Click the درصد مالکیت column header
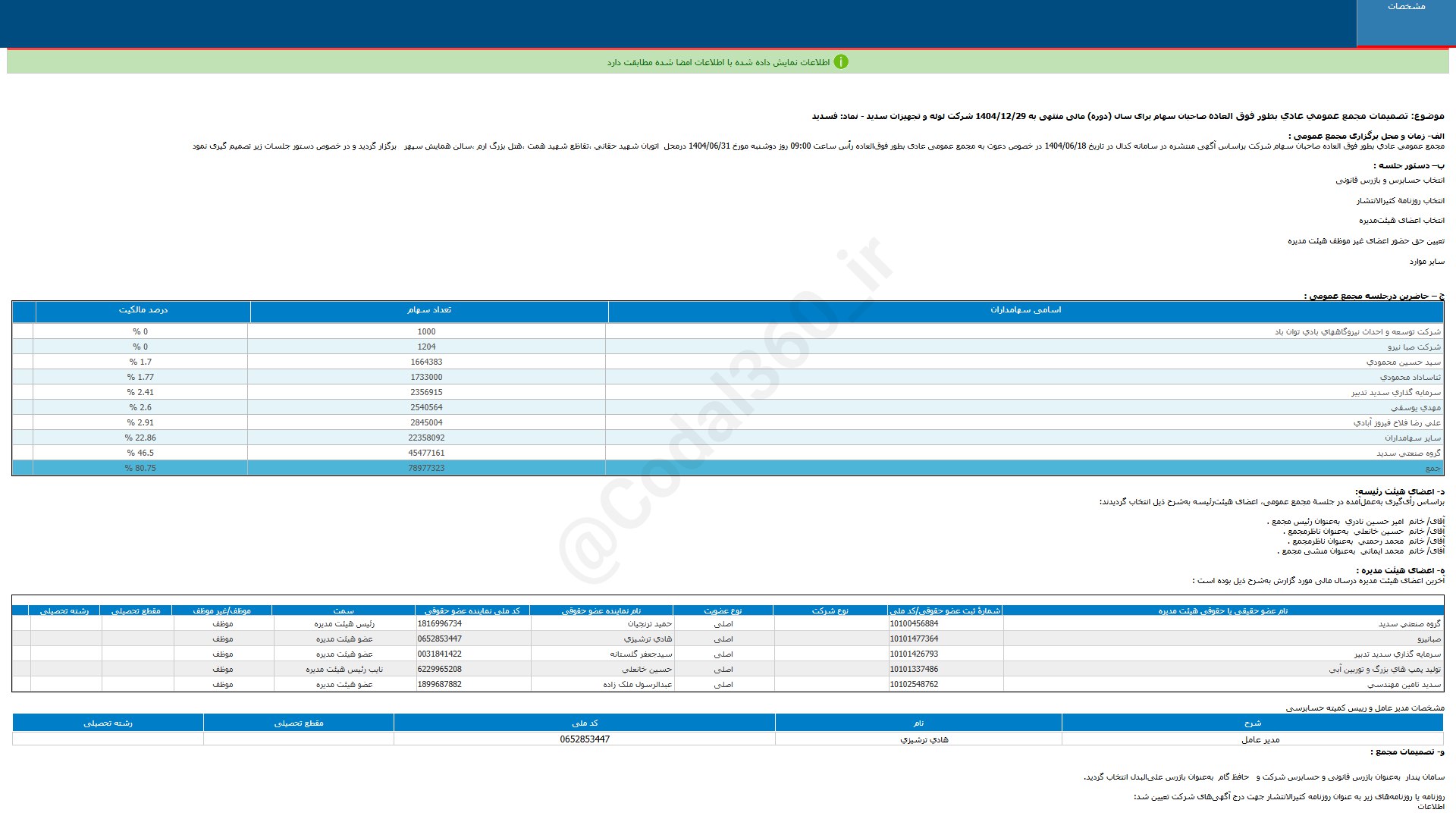 (143, 310)
